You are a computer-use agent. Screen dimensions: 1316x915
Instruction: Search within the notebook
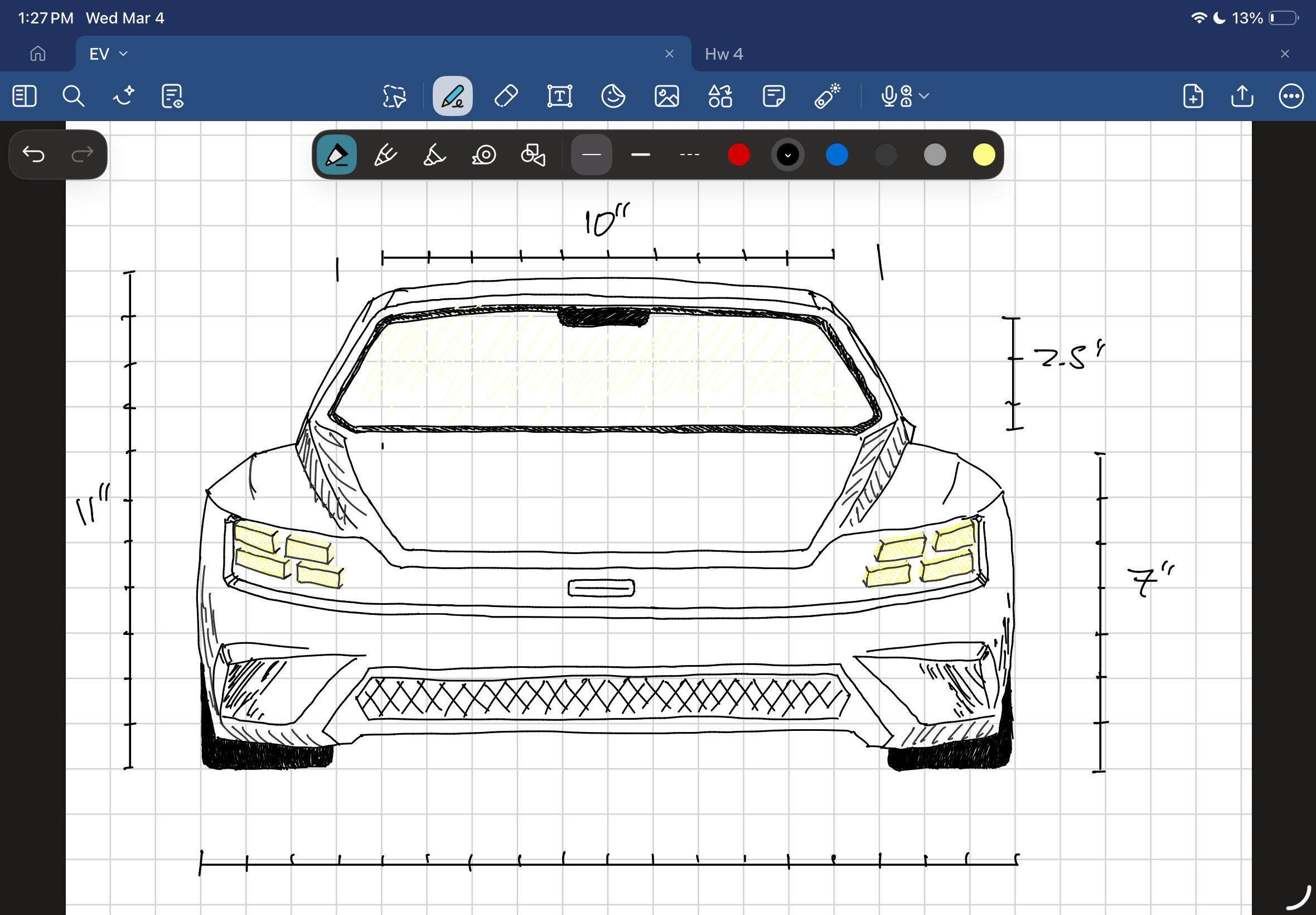(72, 96)
